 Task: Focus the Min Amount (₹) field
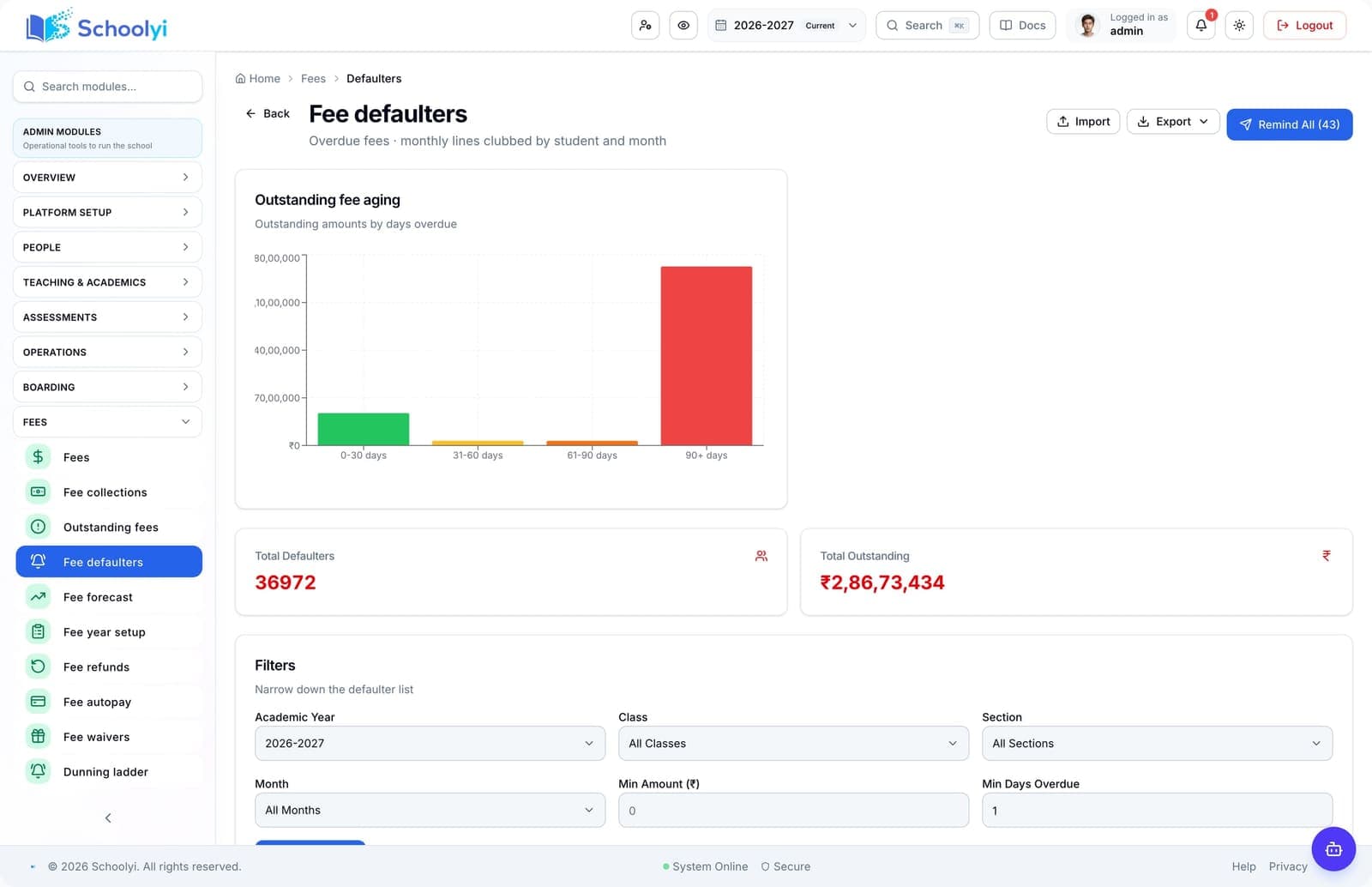[793, 810]
